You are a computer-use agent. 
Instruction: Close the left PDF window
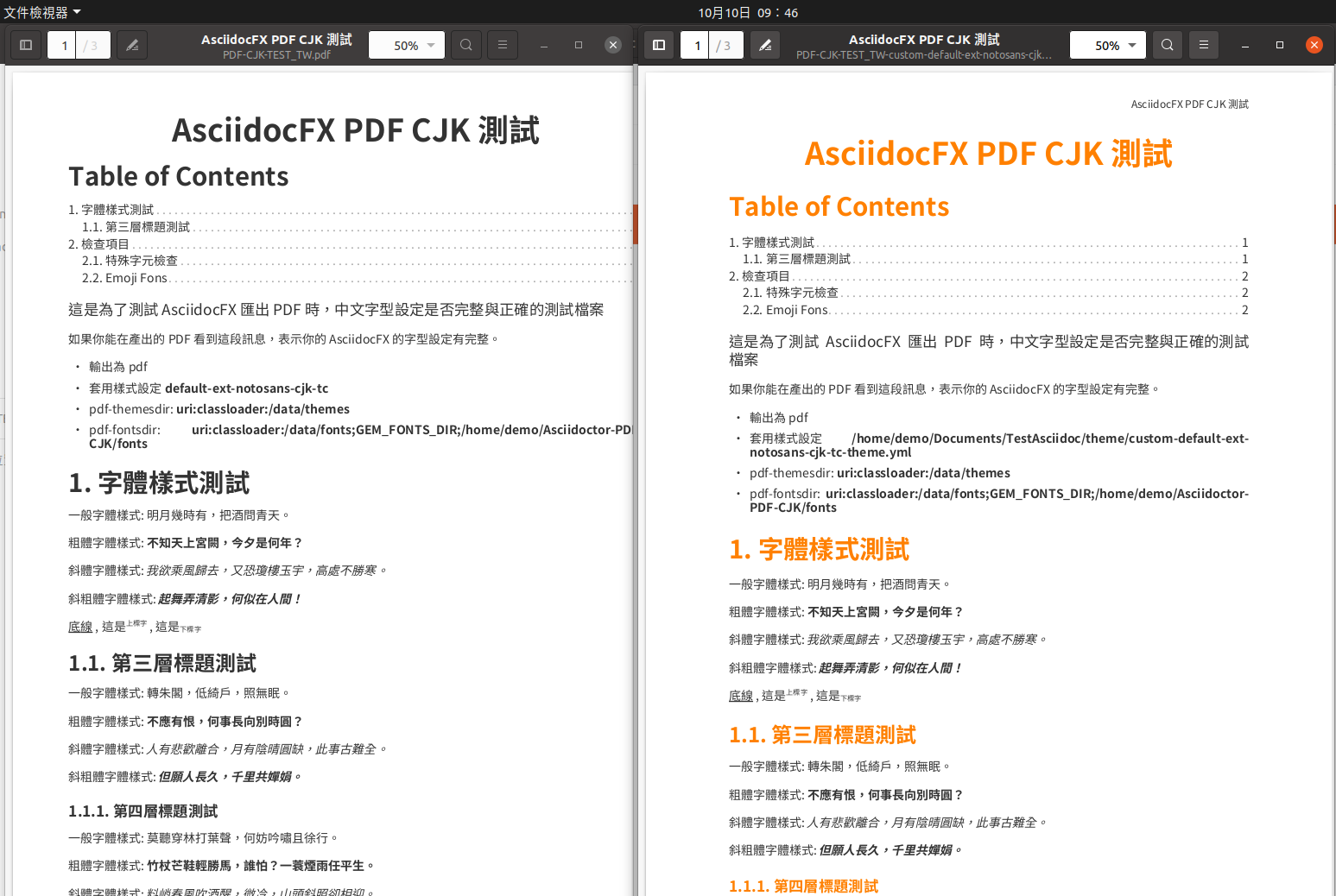(x=613, y=45)
